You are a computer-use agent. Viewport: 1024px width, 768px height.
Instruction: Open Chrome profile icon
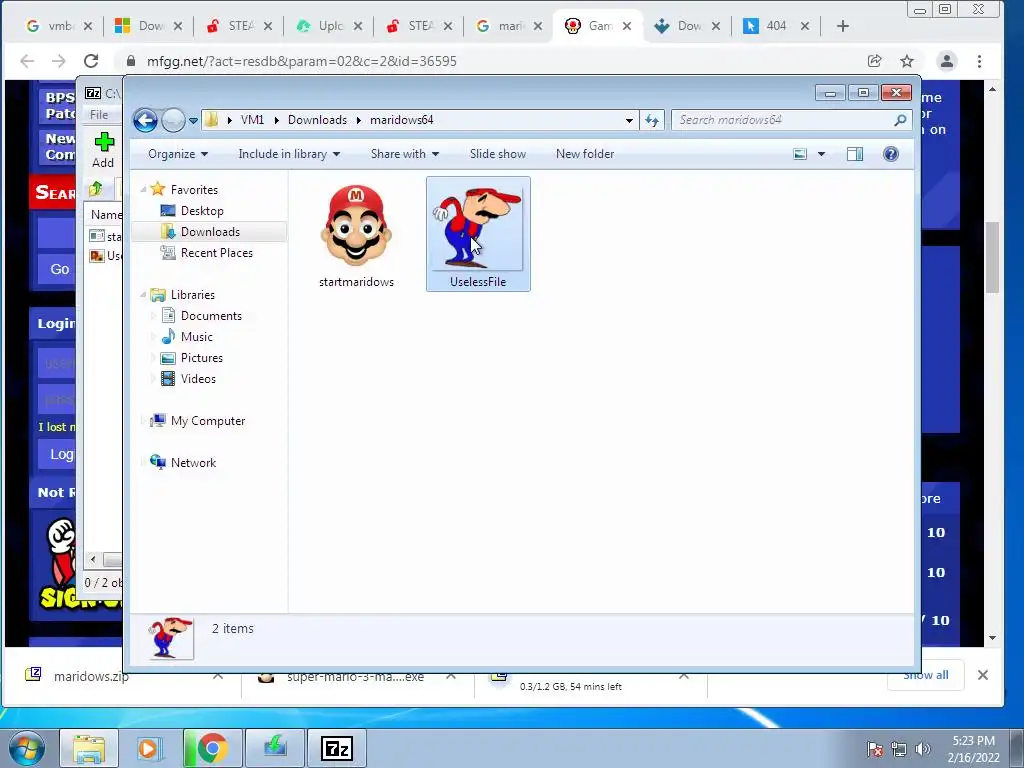(x=946, y=61)
